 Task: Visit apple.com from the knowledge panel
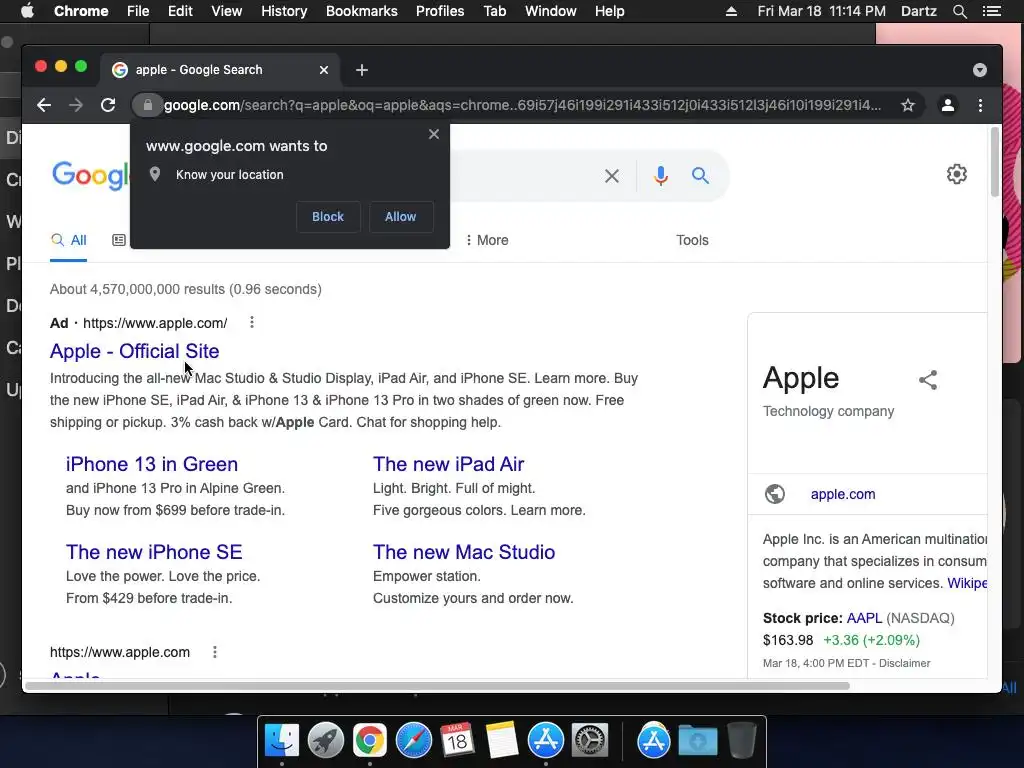click(x=843, y=494)
